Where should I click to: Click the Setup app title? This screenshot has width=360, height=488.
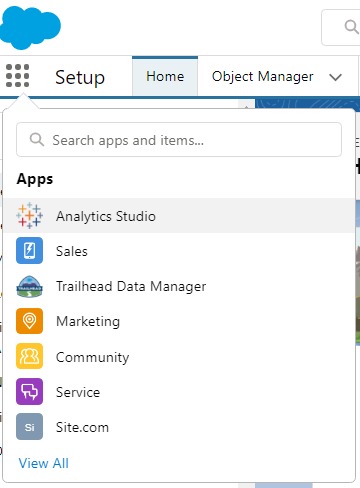coord(80,77)
